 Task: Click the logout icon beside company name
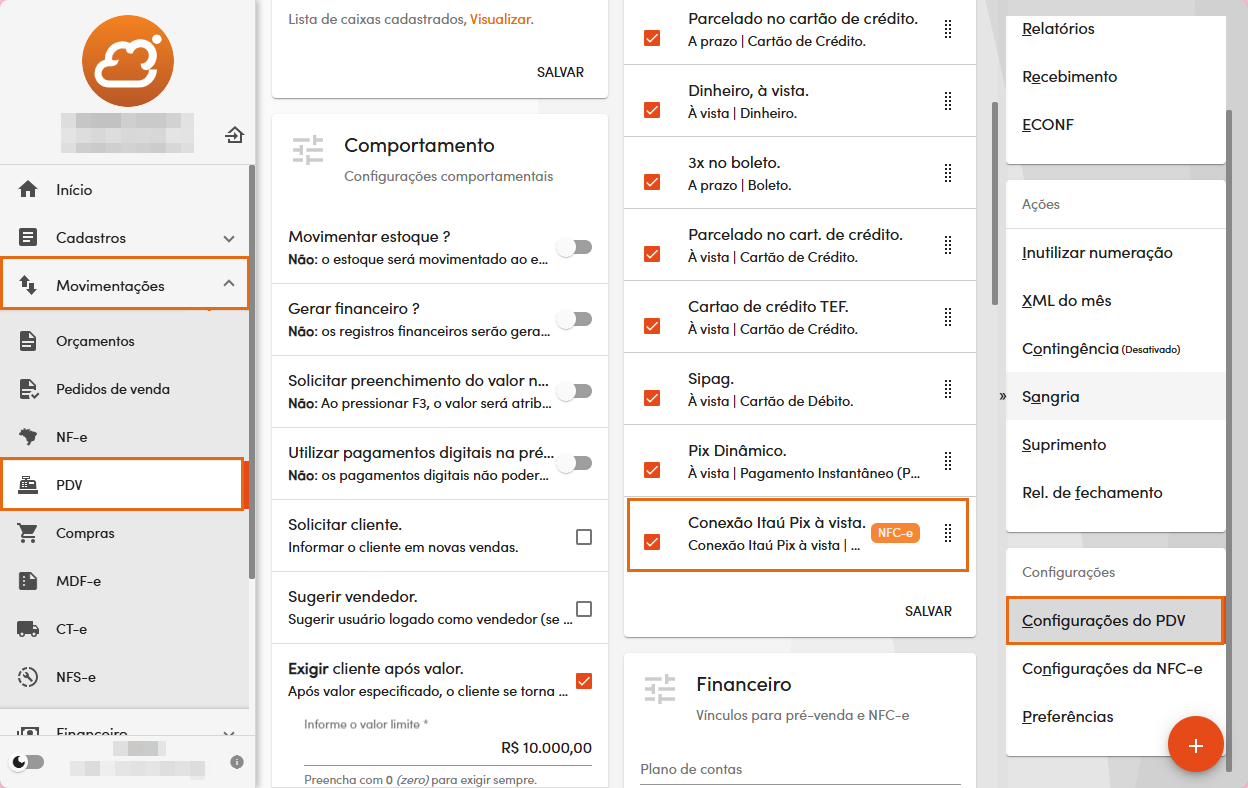point(234,135)
